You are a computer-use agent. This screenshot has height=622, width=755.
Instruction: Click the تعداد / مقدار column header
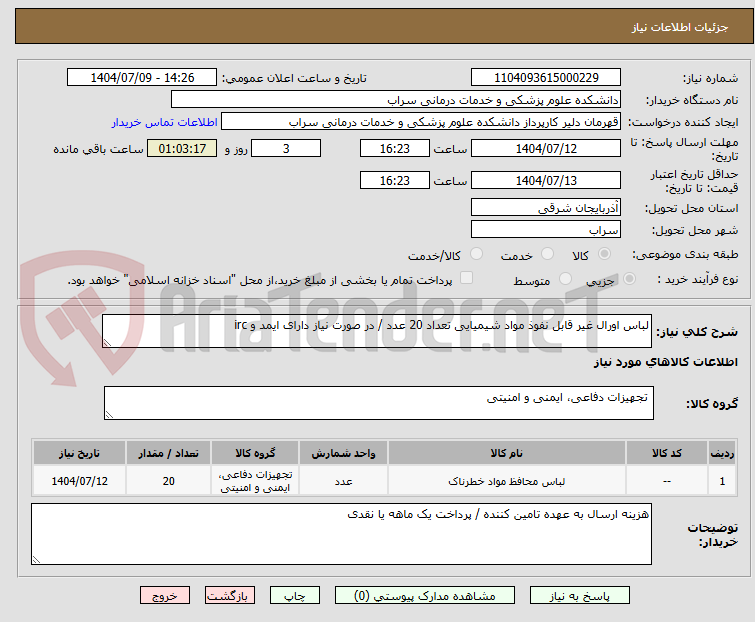169,453
